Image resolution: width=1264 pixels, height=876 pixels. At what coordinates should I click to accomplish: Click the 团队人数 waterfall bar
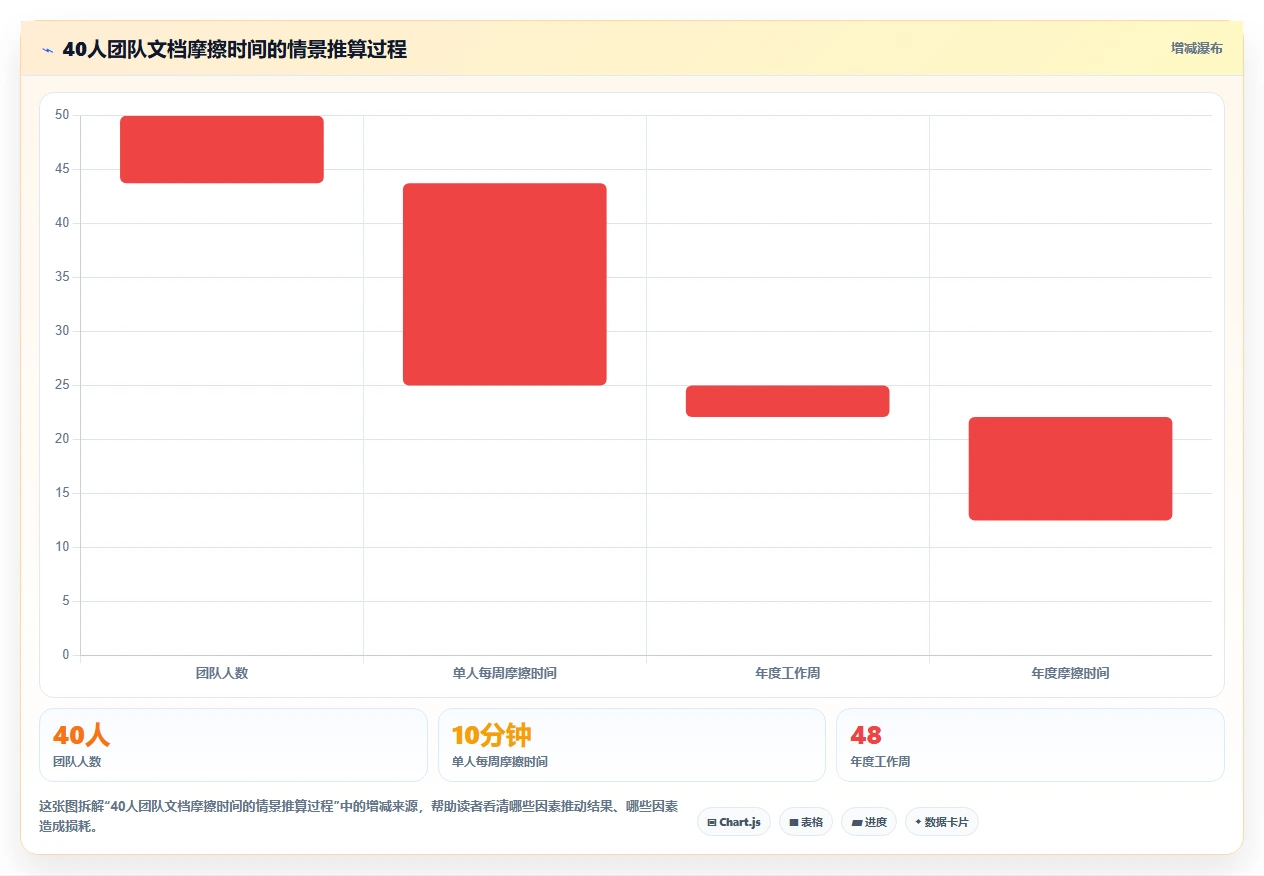click(x=222, y=149)
